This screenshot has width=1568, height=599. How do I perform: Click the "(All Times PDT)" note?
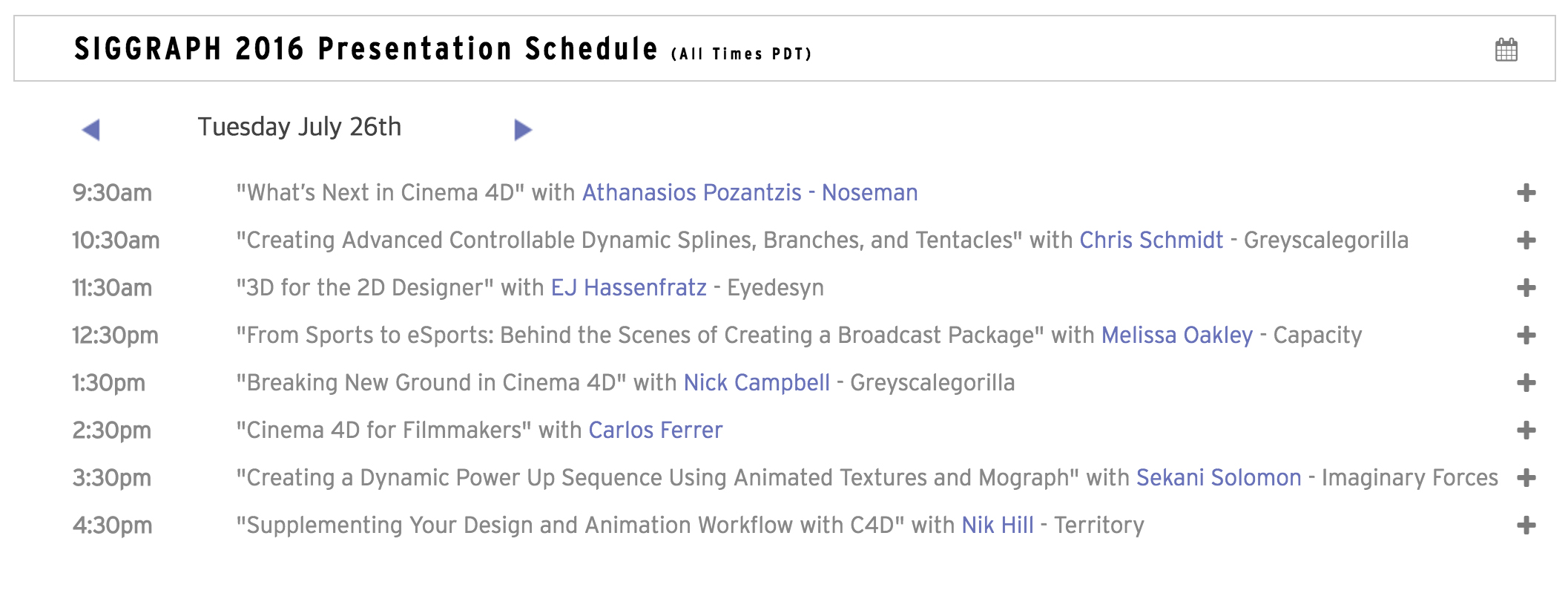[x=741, y=54]
